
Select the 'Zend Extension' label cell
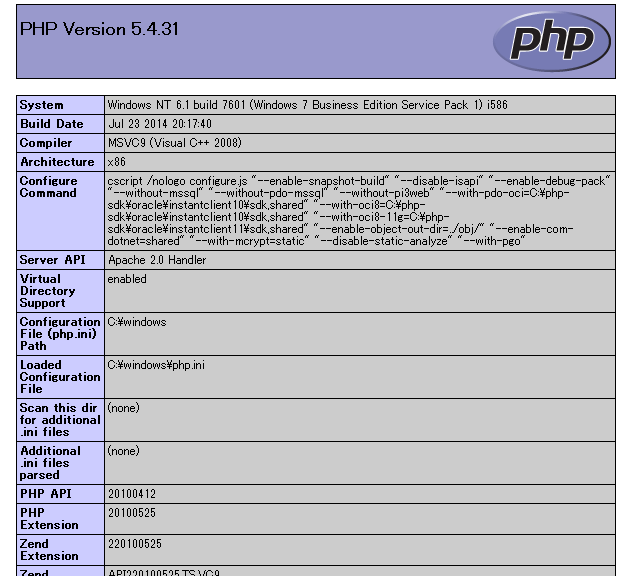point(61,550)
